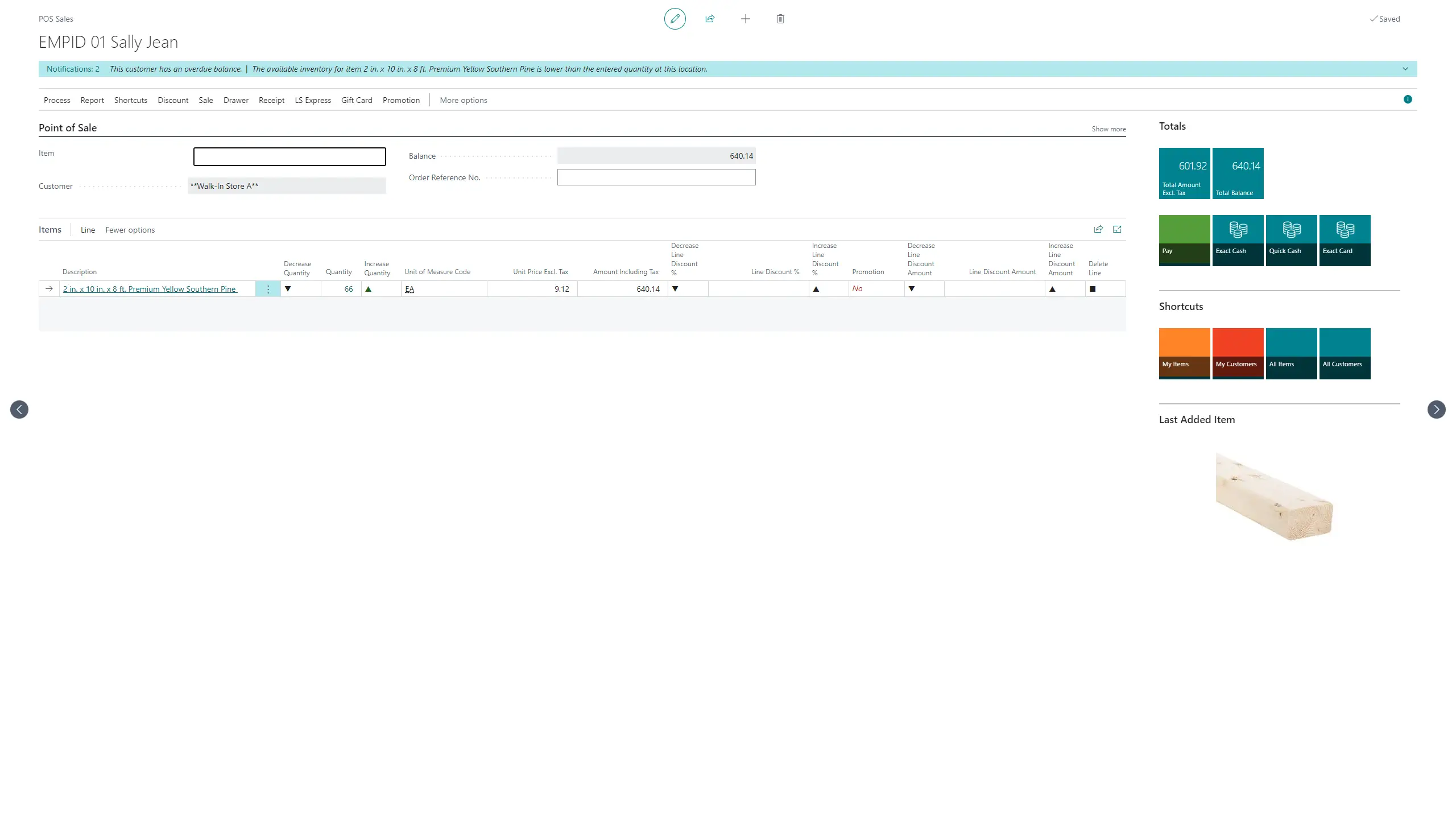
Task: Click the Exact Cash tile
Action: coord(1238,240)
